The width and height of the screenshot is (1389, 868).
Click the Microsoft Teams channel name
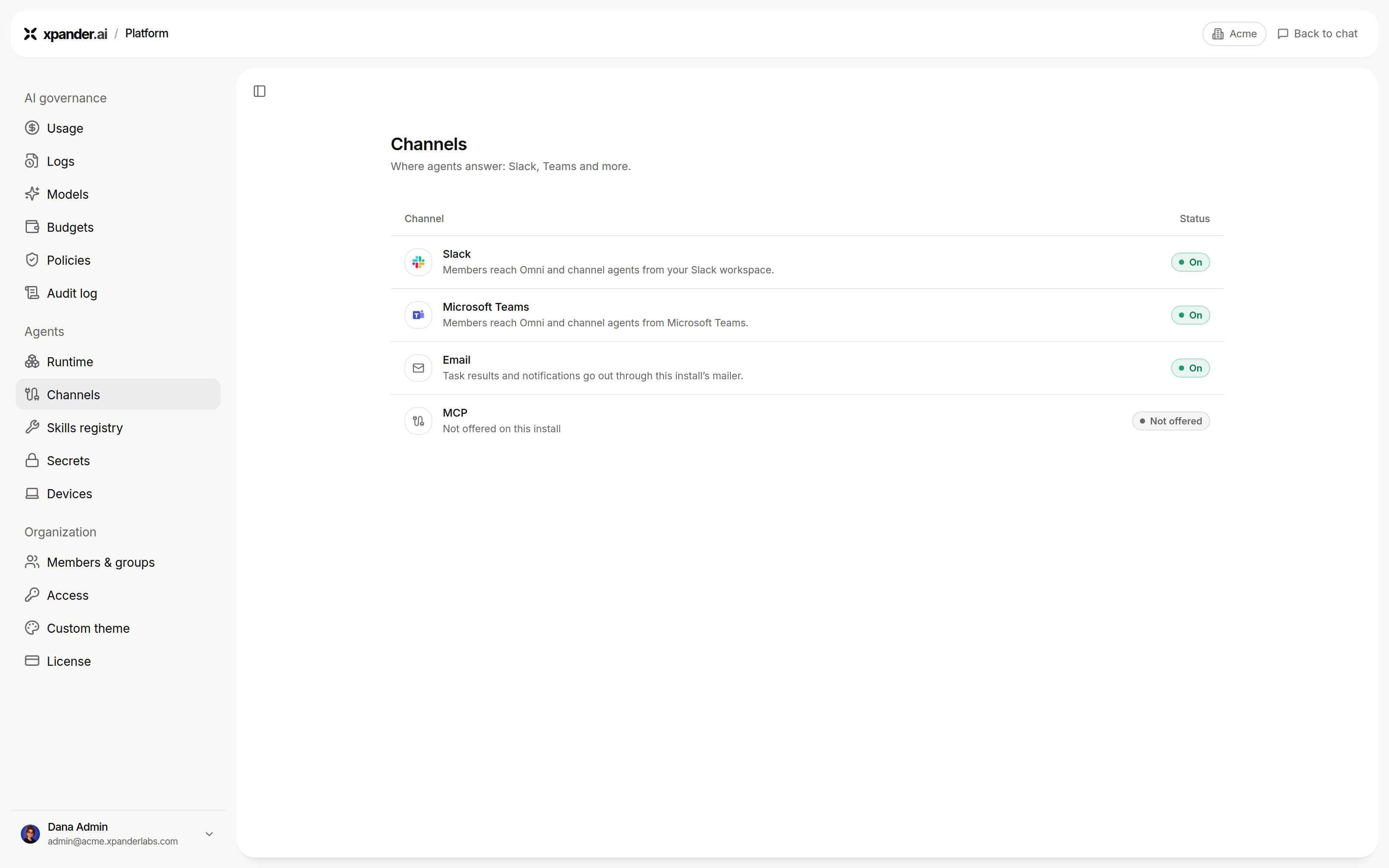(486, 307)
